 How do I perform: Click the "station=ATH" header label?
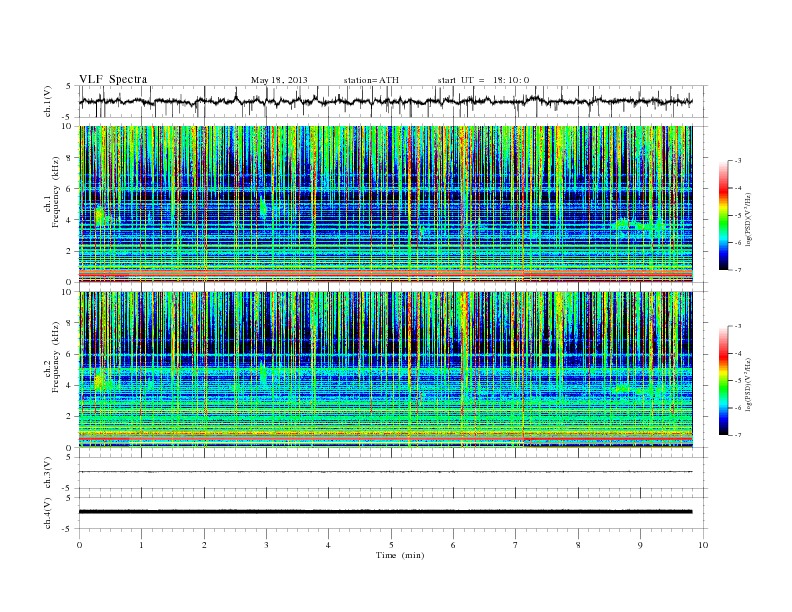[371, 80]
